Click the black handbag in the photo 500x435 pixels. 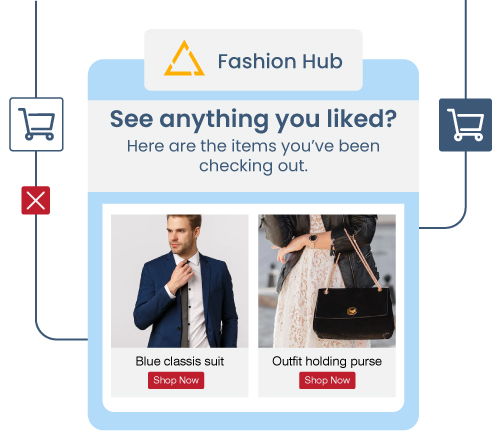tap(354, 313)
